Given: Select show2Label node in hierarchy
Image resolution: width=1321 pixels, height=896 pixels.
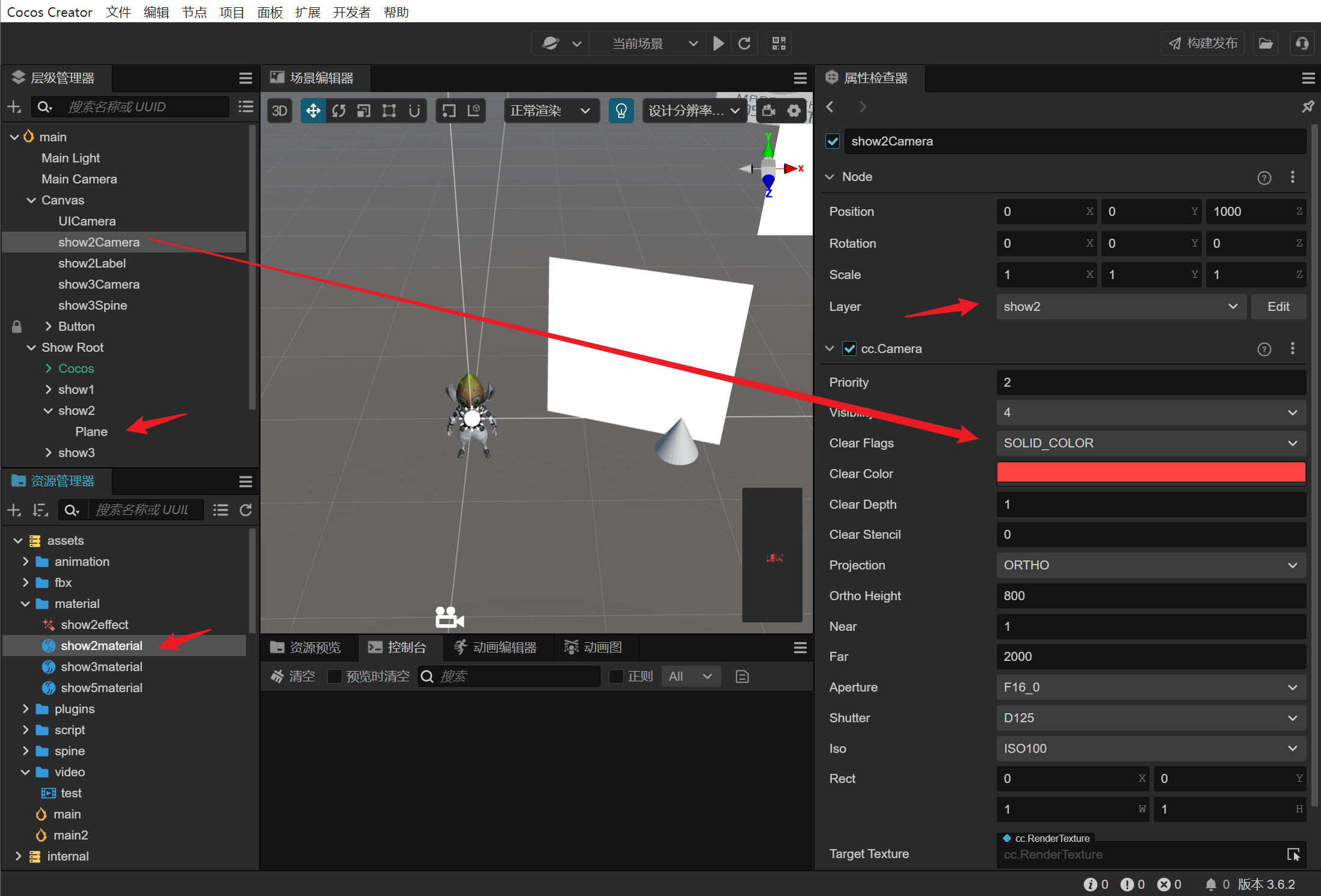Looking at the screenshot, I should point(92,263).
